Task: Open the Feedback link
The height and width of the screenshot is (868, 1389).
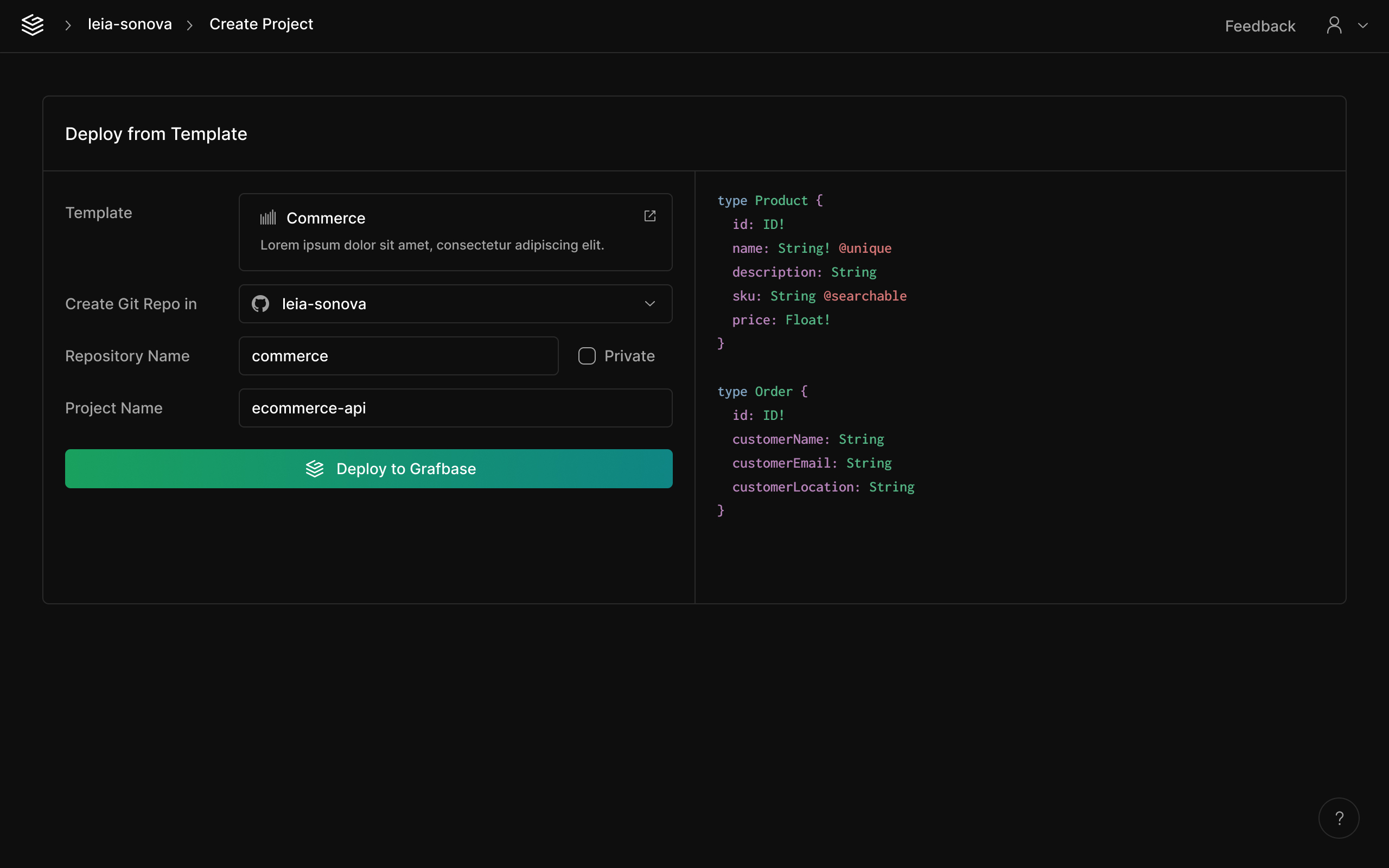Action: click(x=1260, y=26)
